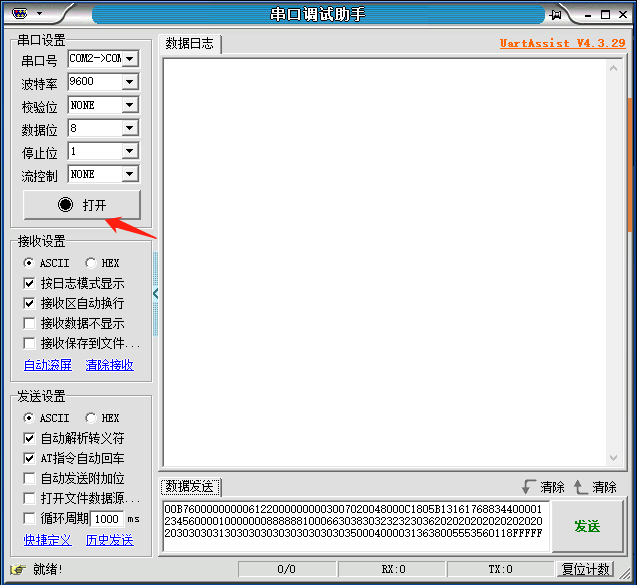Click the 循环周期 1000 ms input field
Image resolution: width=637 pixels, height=585 pixels.
click(107, 519)
